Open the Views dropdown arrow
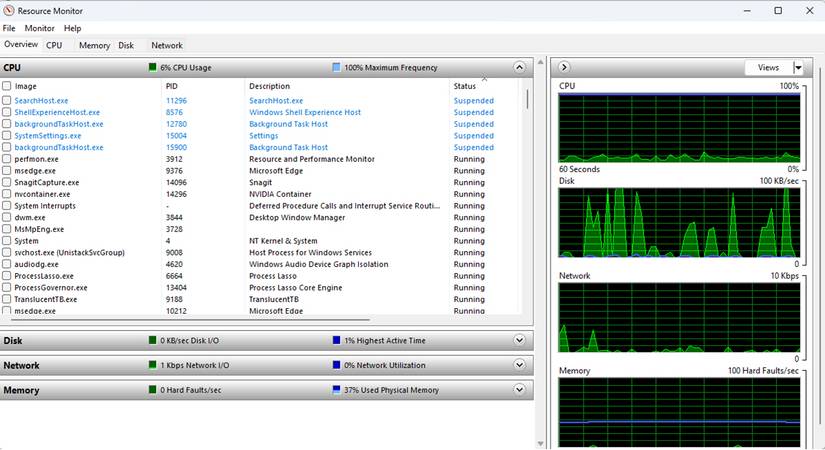Image resolution: width=825 pixels, height=450 pixels. click(x=798, y=68)
